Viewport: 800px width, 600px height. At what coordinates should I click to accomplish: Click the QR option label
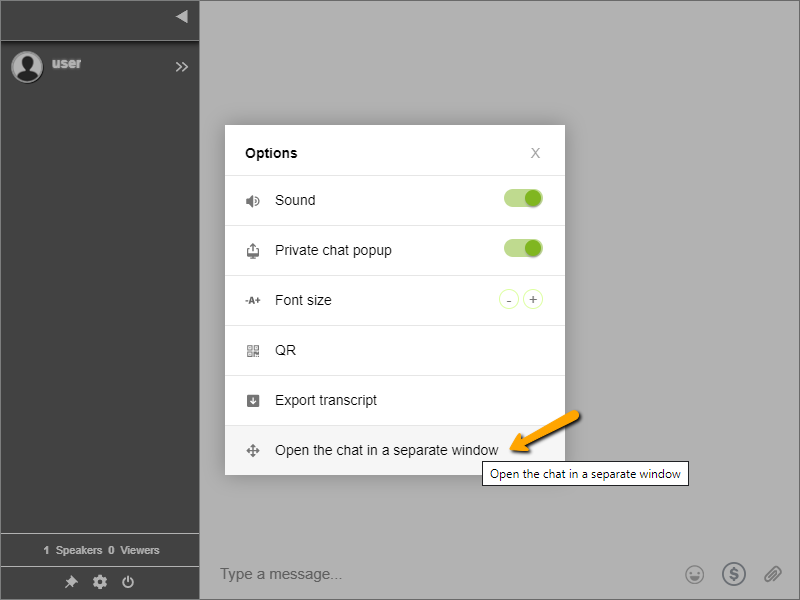point(284,350)
